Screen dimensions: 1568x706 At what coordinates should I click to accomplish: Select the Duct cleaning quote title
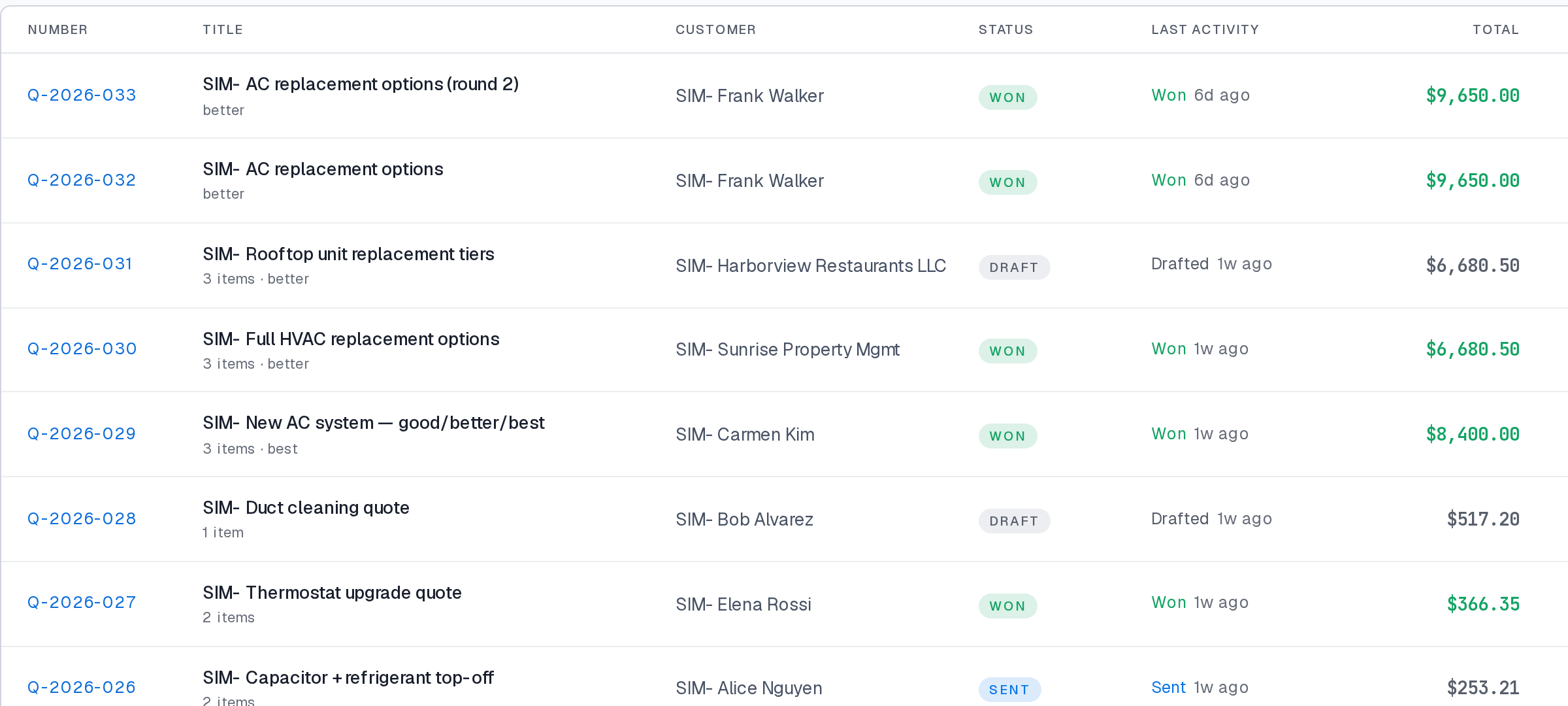pos(306,508)
